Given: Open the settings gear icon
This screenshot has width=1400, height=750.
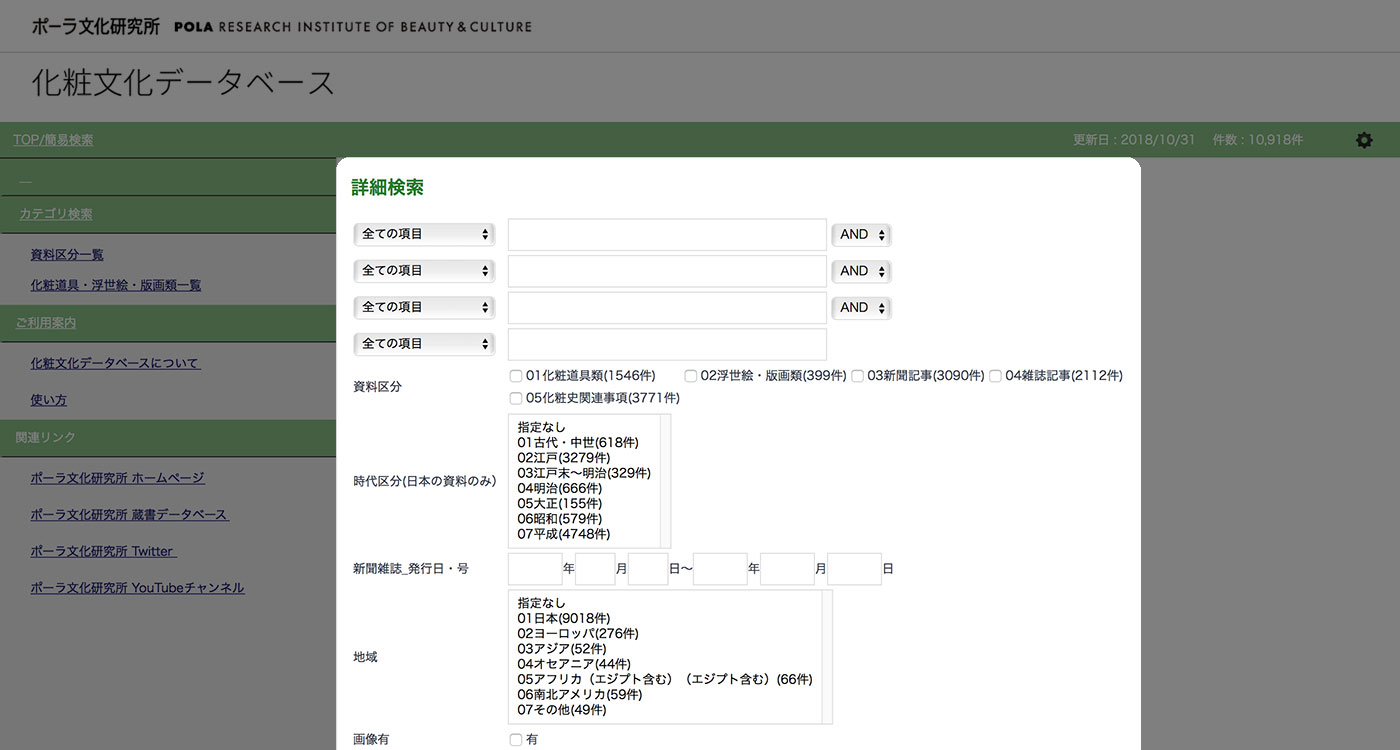Looking at the screenshot, I should (x=1364, y=140).
